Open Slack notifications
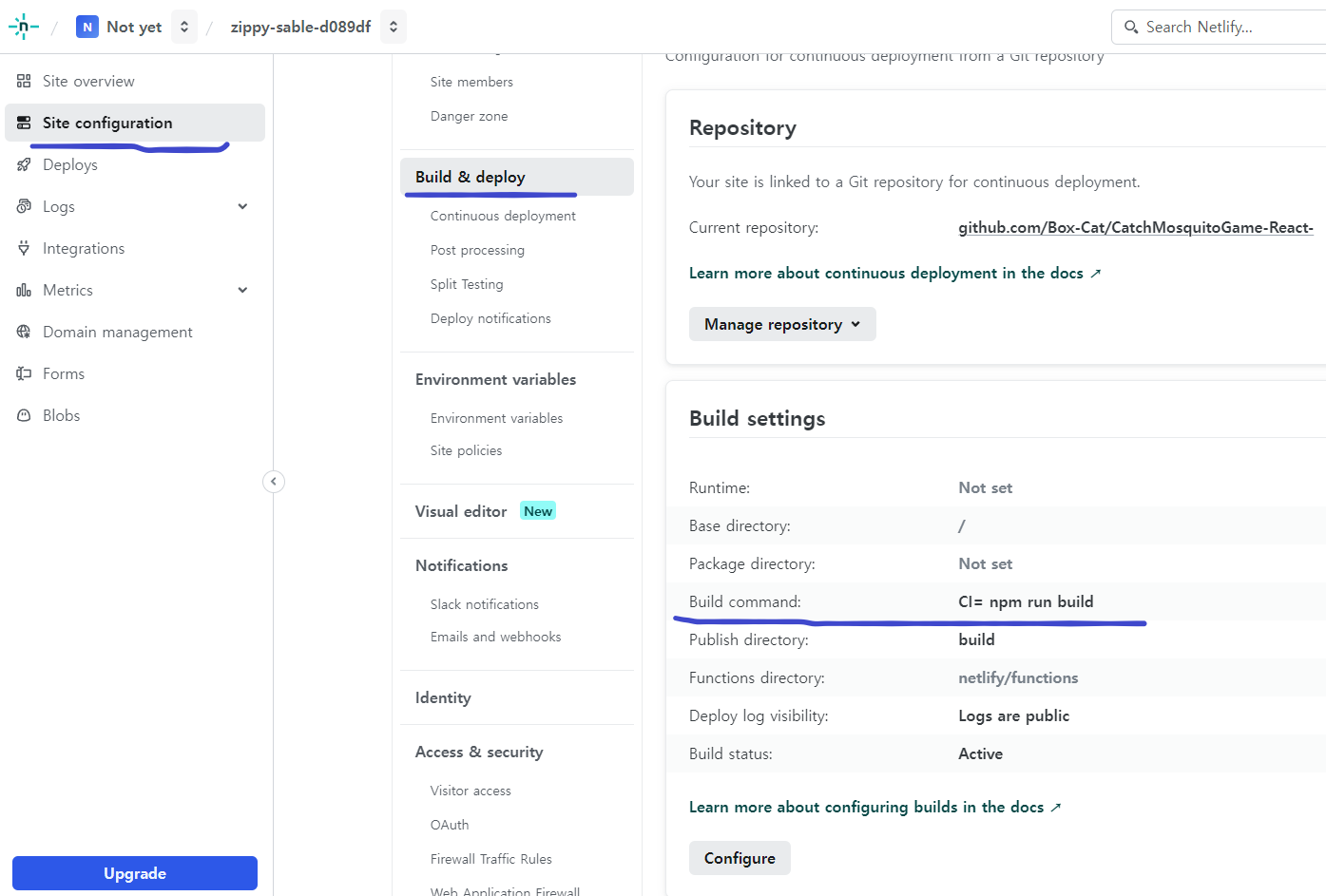 coord(484,604)
